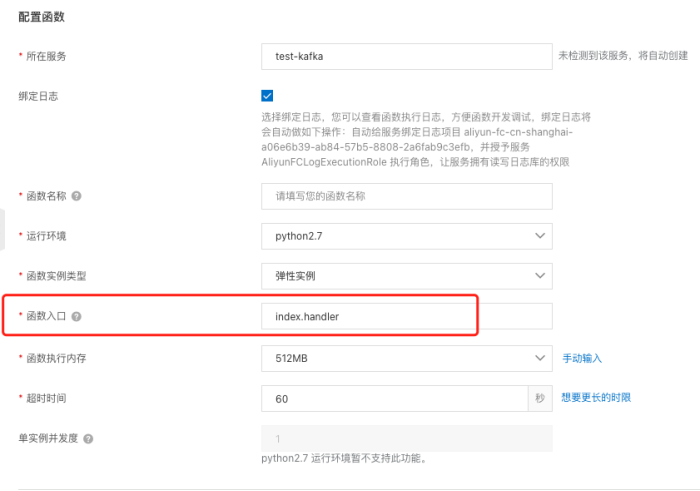This screenshot has width=700, height=491.
Task: Click the 秒 unit box after the timeout field
Action: (540, 398)
